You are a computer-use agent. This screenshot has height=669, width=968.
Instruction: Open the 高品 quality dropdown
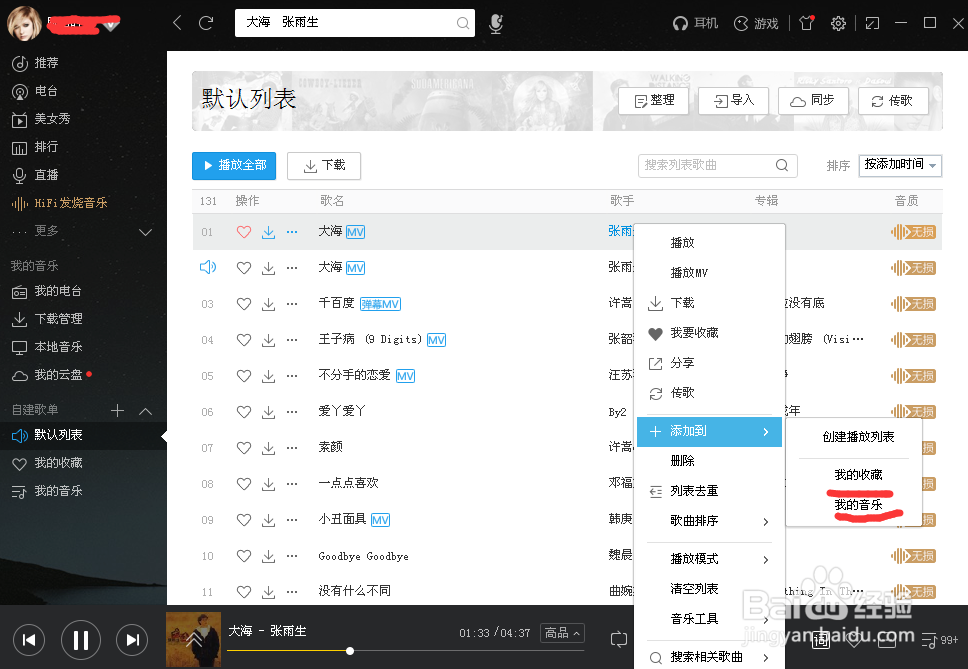(562, 633)
